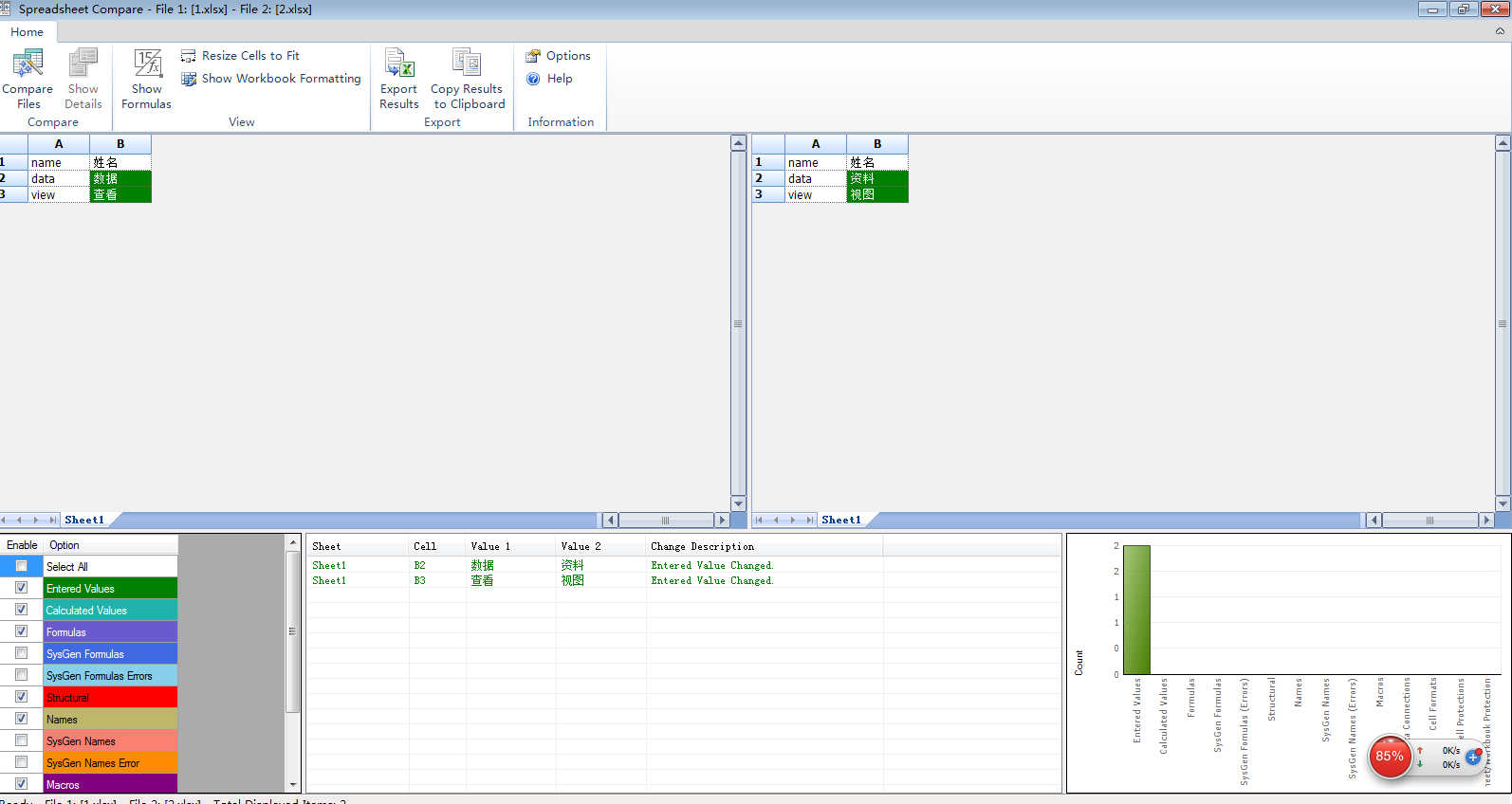Open the Home ribbon tab

[28, 32]
